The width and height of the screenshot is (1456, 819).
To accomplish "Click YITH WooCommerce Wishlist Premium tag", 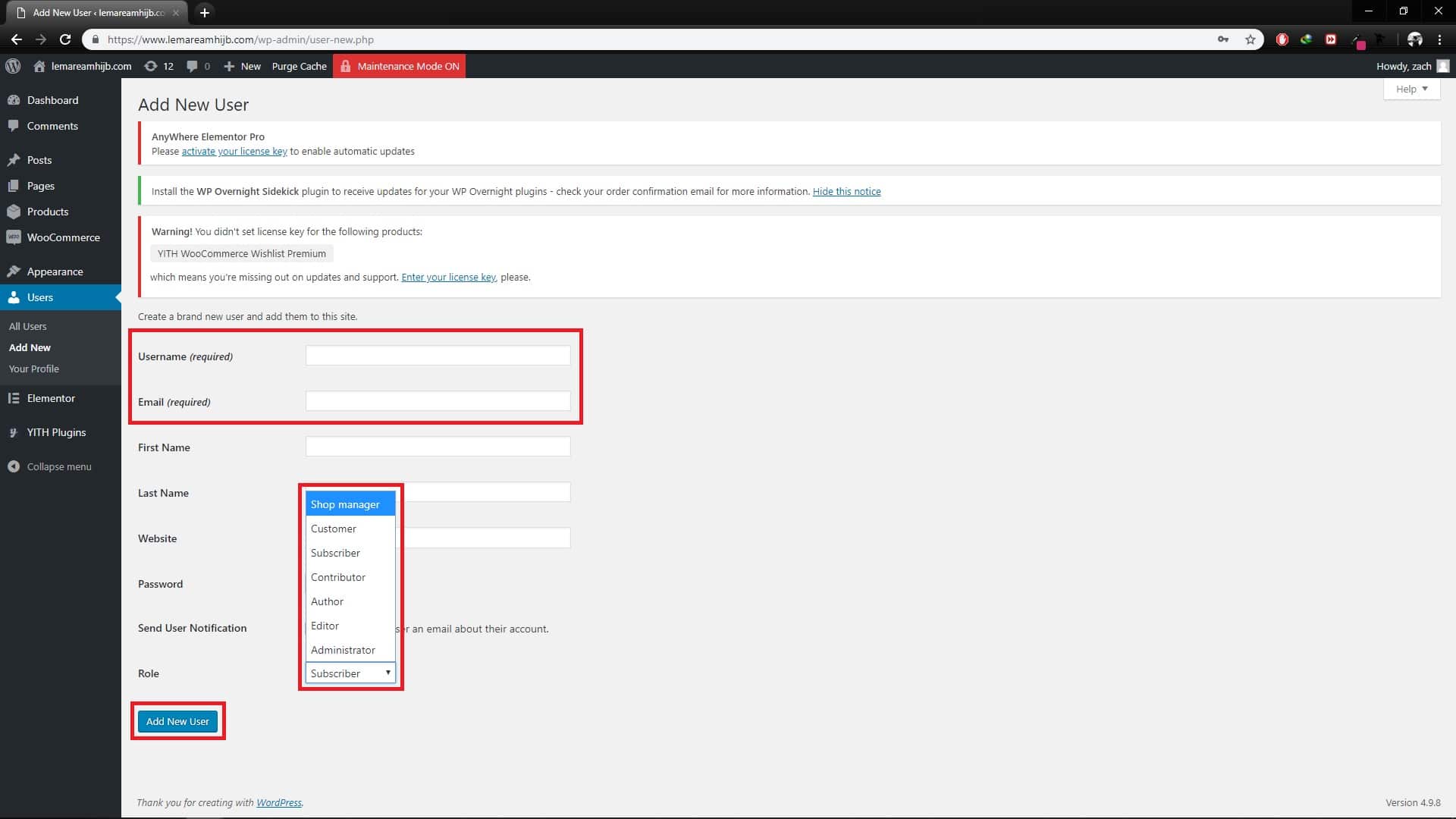I will point(242,253).
